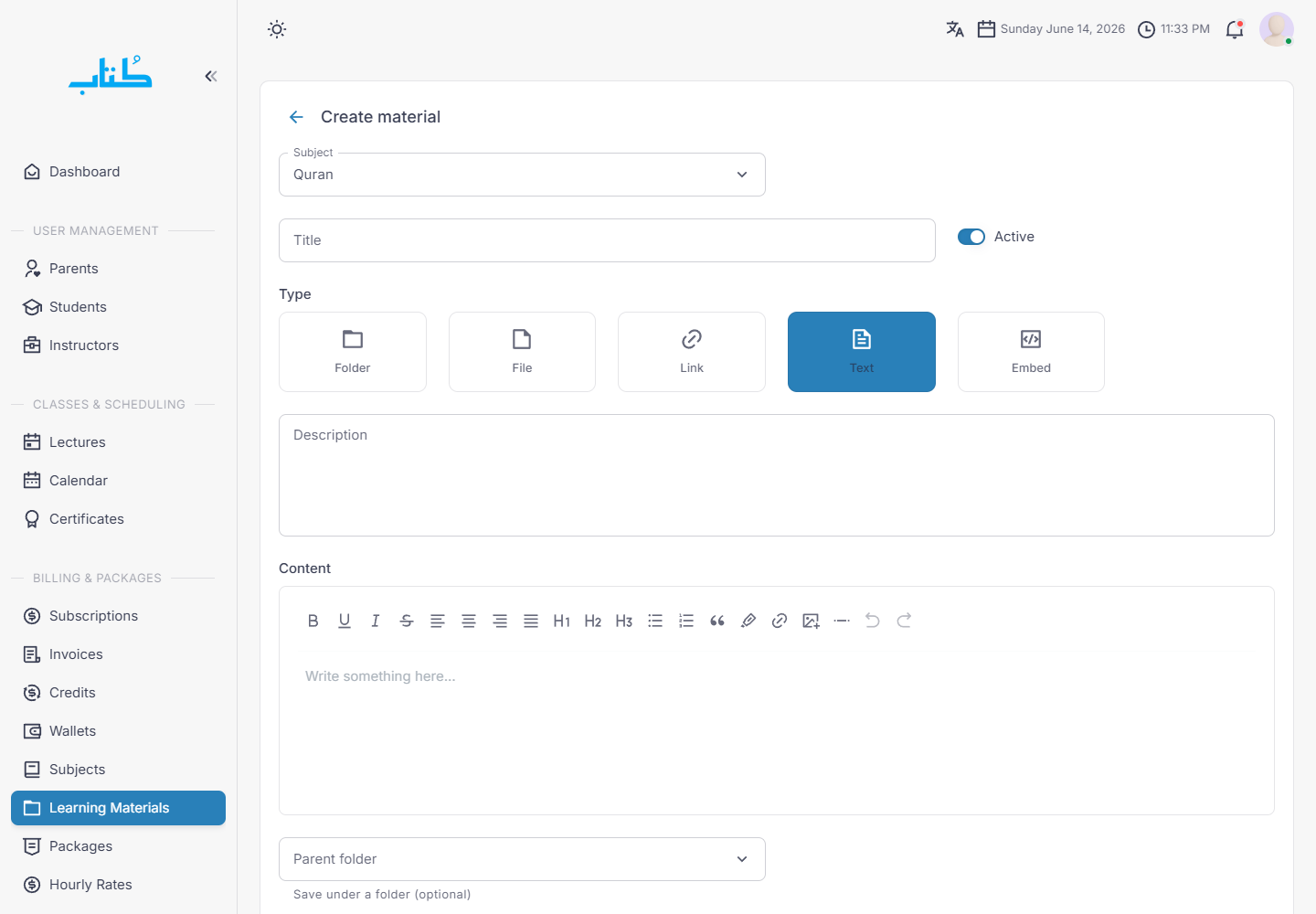This screenshot has width=1316, height=914.
Task: Apply Heading 2 style
Action: pos(593,621)
